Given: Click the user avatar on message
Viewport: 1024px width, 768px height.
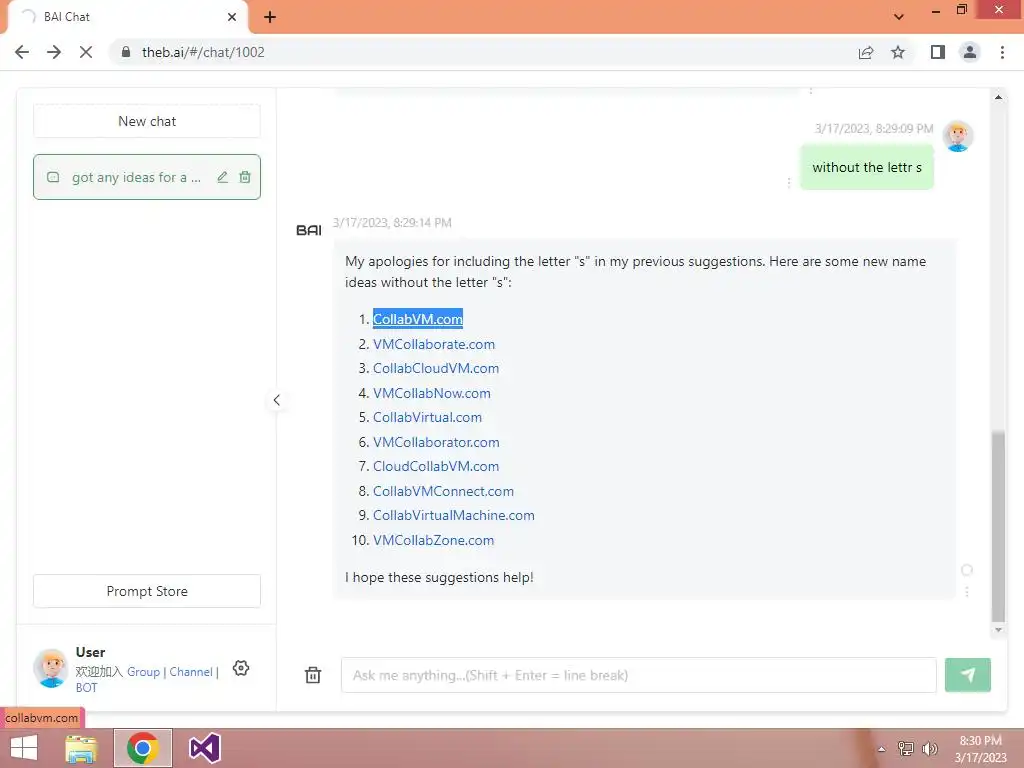Looking at the screenshot, I should tap(957, 136).
